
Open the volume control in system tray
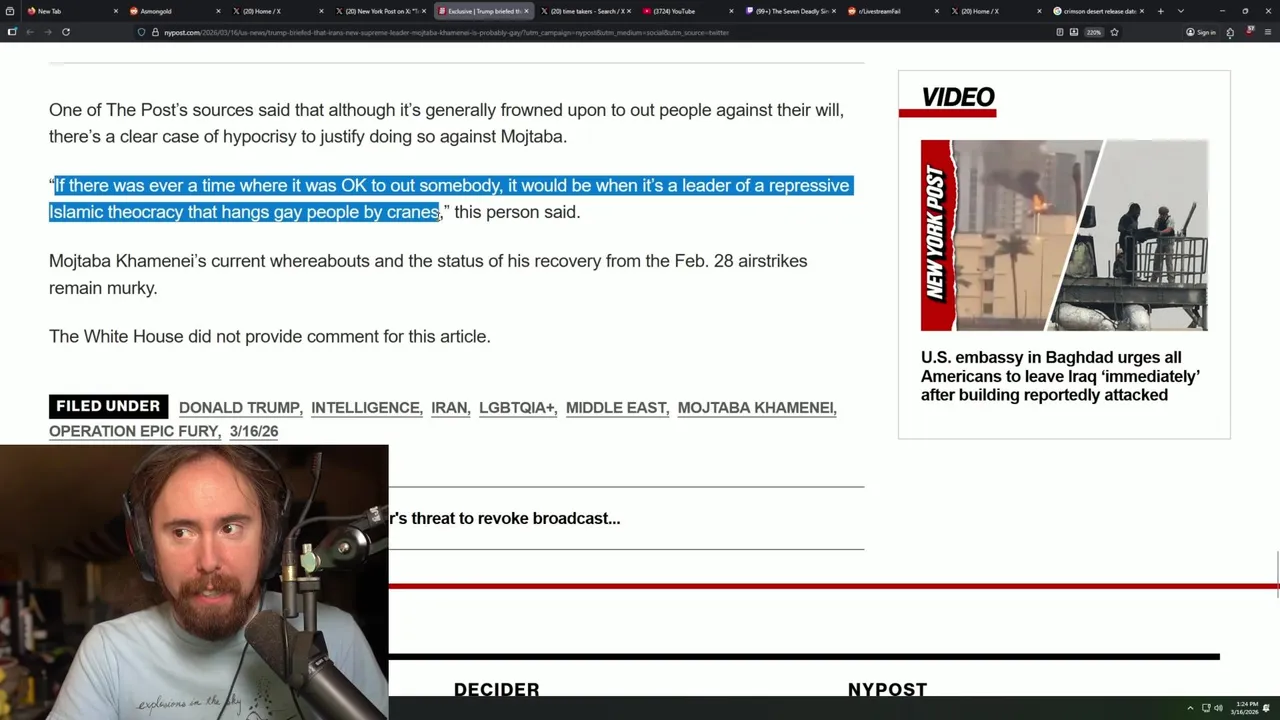pyautogui.click(x=1218, y=708)
